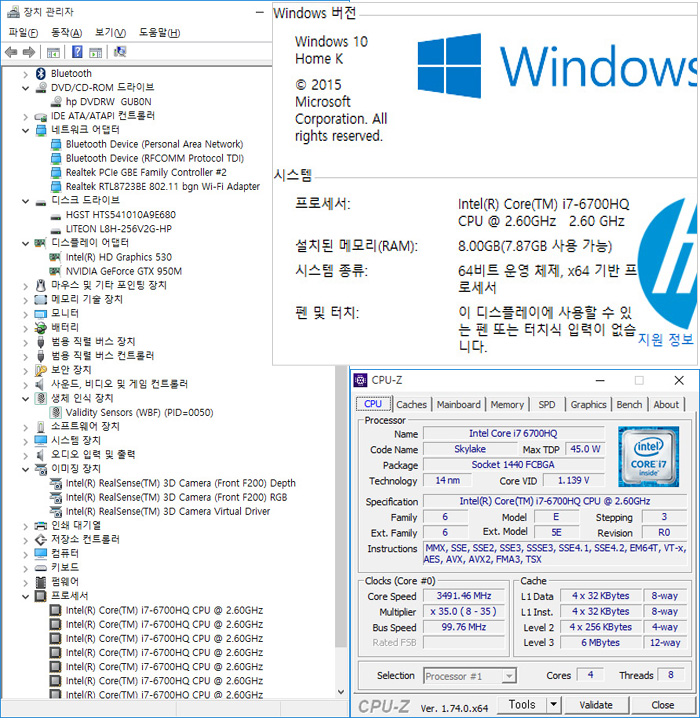Click the Specification field in CPU-Z

[x=555, y=501]
